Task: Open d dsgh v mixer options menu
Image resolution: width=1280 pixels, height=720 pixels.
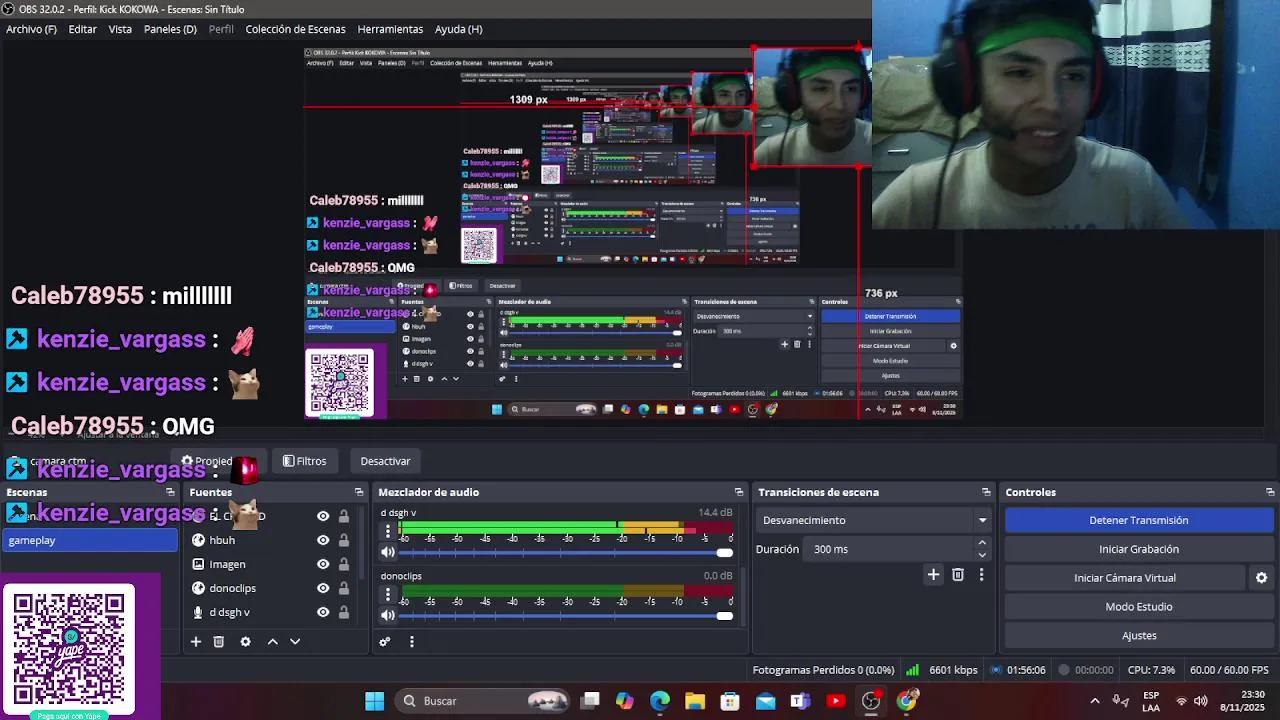Action: click(388, 530)
